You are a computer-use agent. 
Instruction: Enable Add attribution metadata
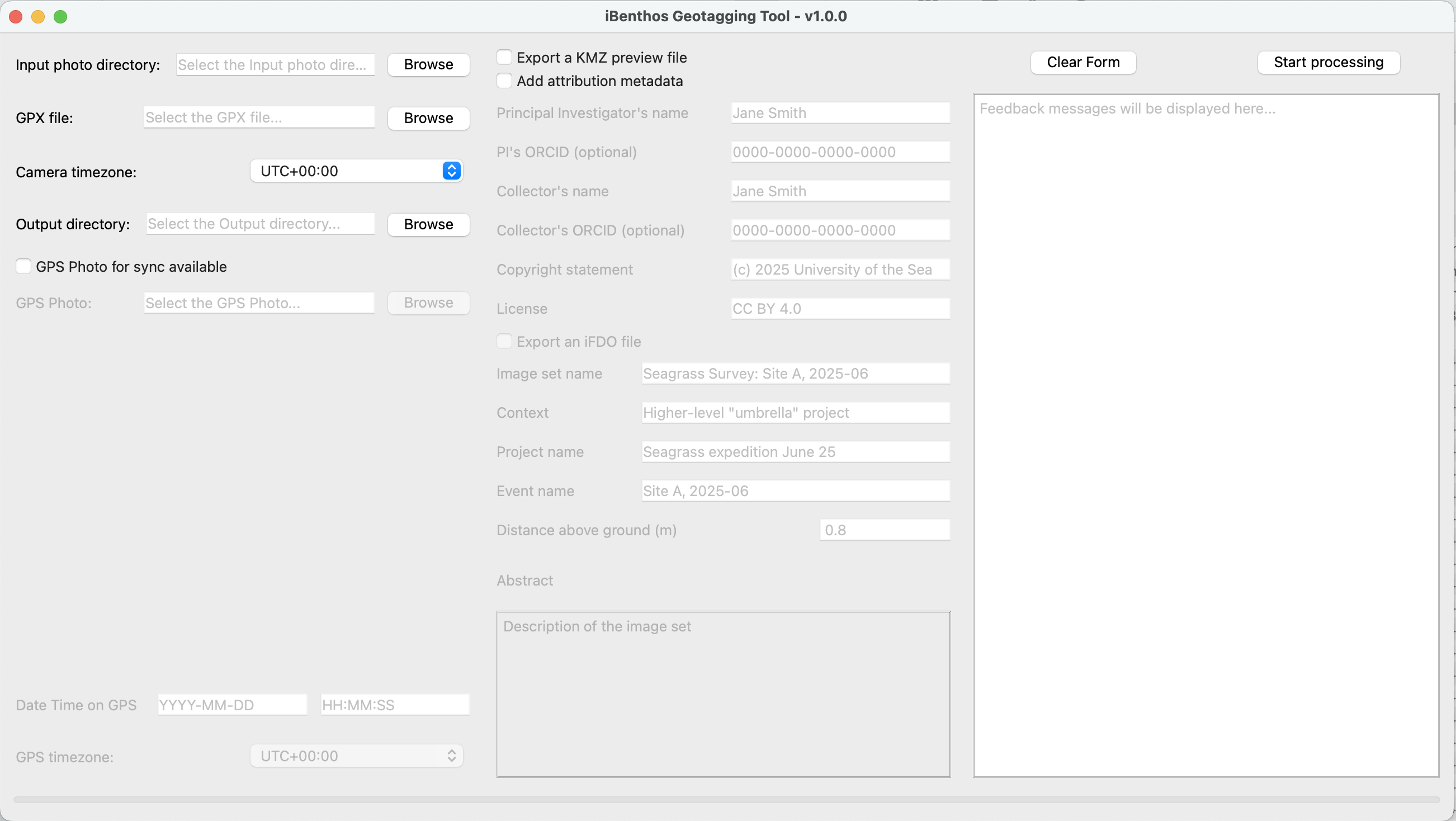504,81
